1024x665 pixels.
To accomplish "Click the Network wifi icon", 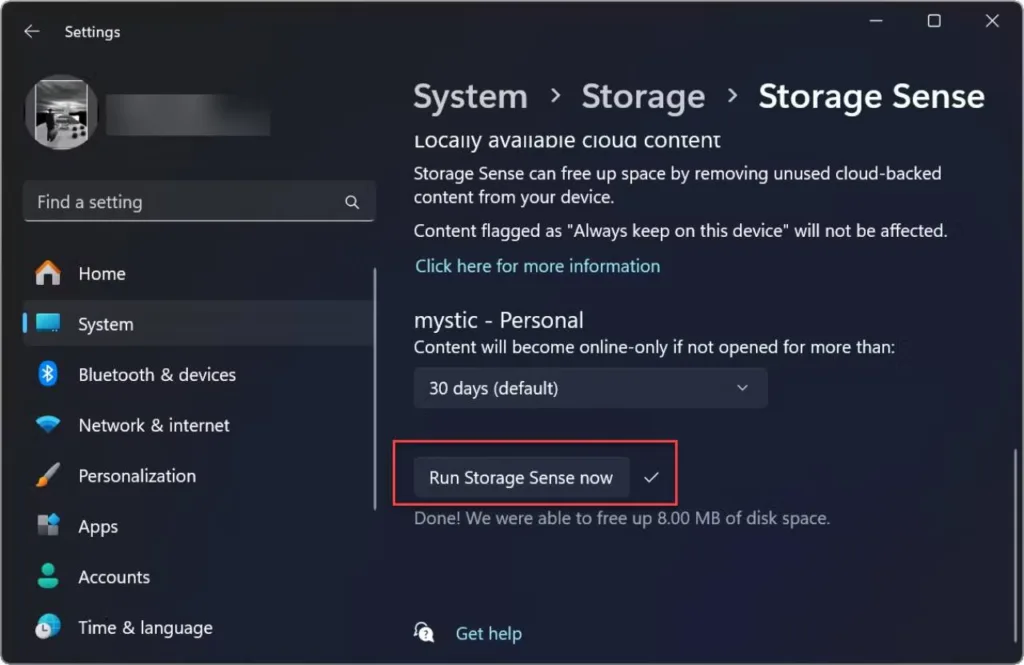I will (48, 425).
